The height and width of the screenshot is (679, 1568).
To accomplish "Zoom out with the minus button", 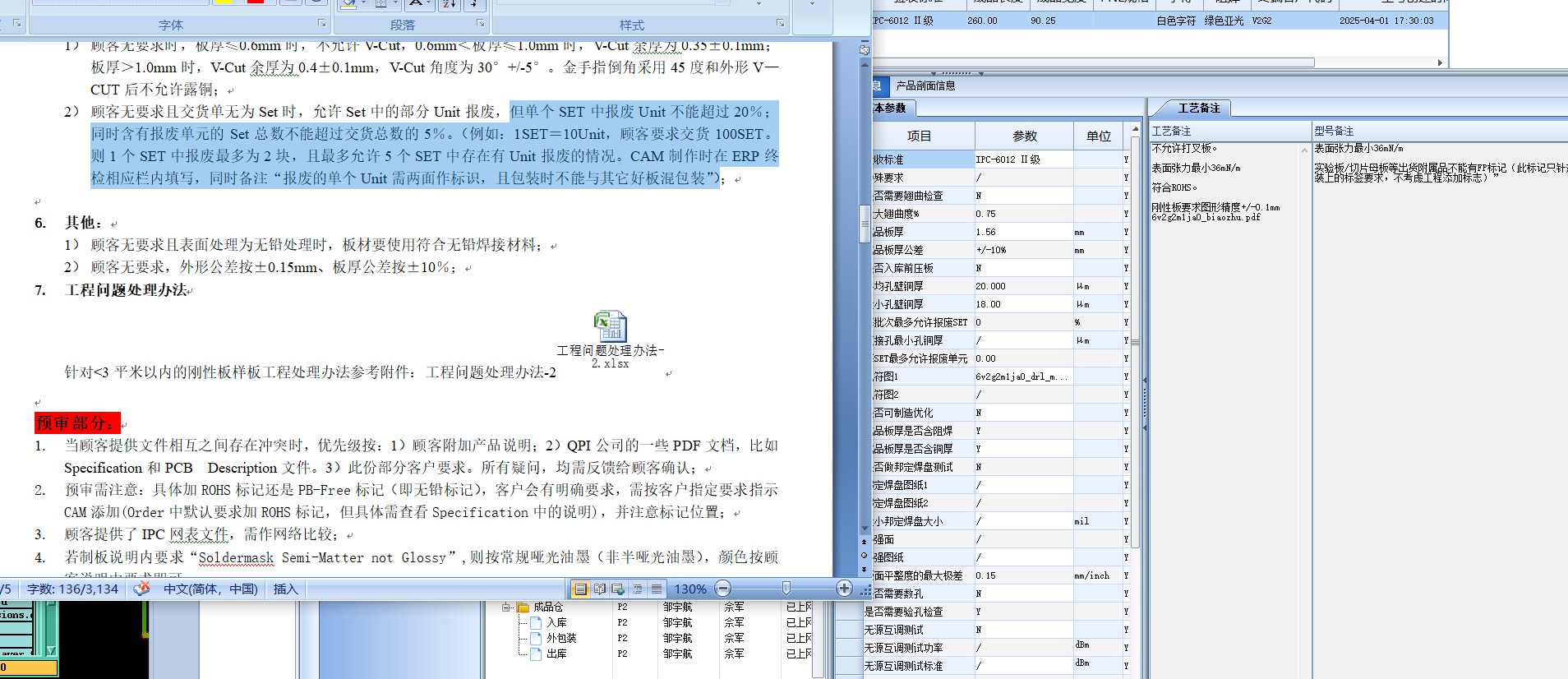I will tap(723, 589).
